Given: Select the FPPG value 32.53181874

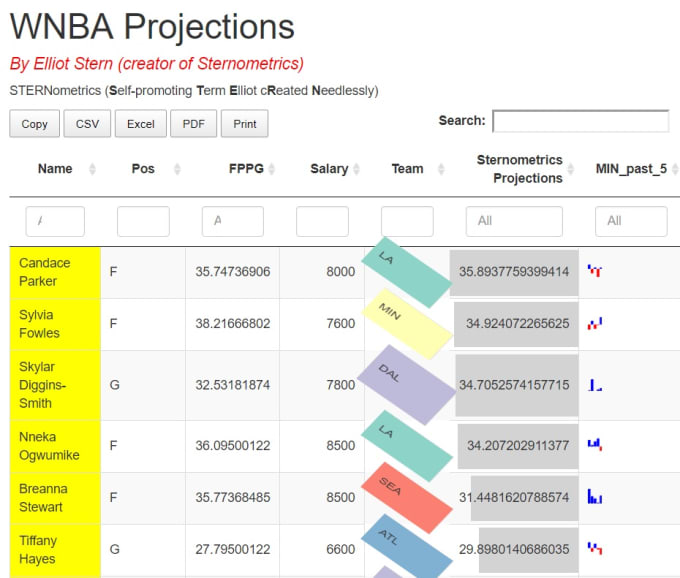Looking at the screenshot, I should point(232,385).
